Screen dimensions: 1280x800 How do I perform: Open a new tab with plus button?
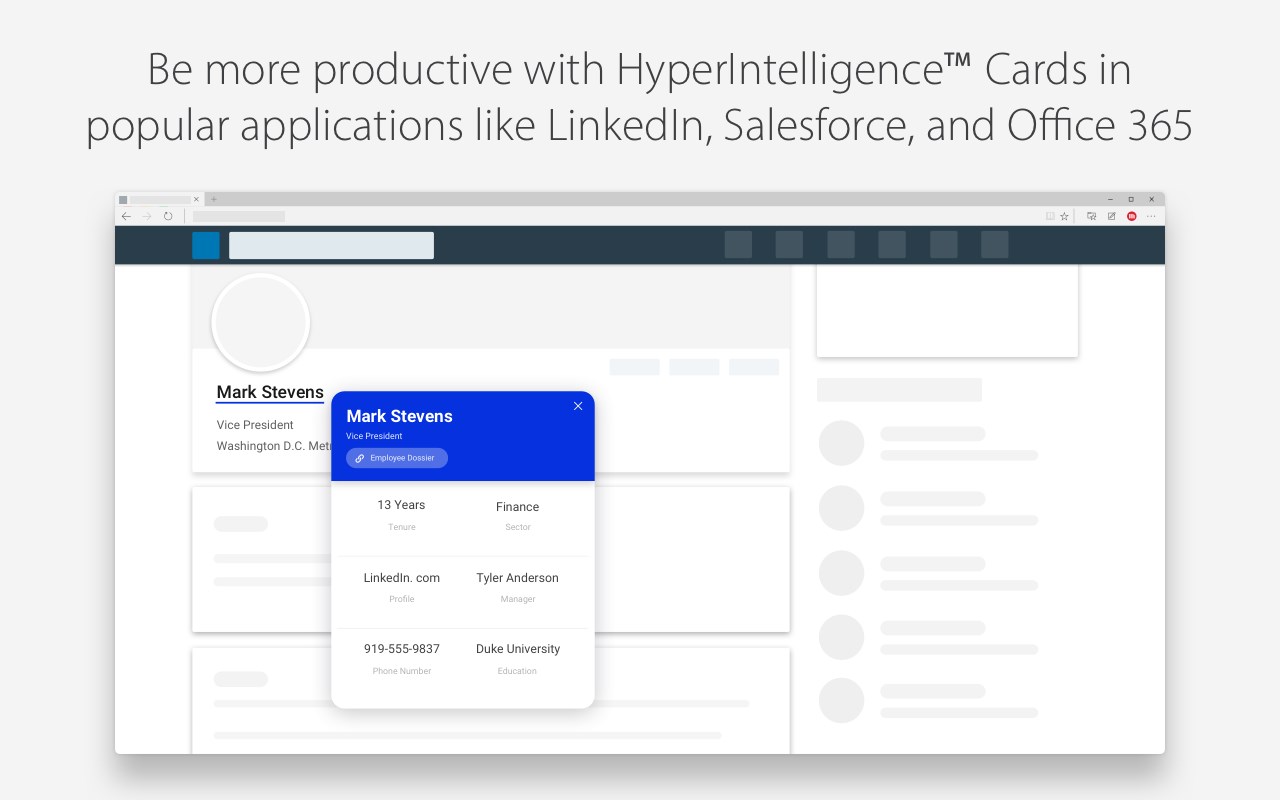pyautogui.click(x=213, y=199)
